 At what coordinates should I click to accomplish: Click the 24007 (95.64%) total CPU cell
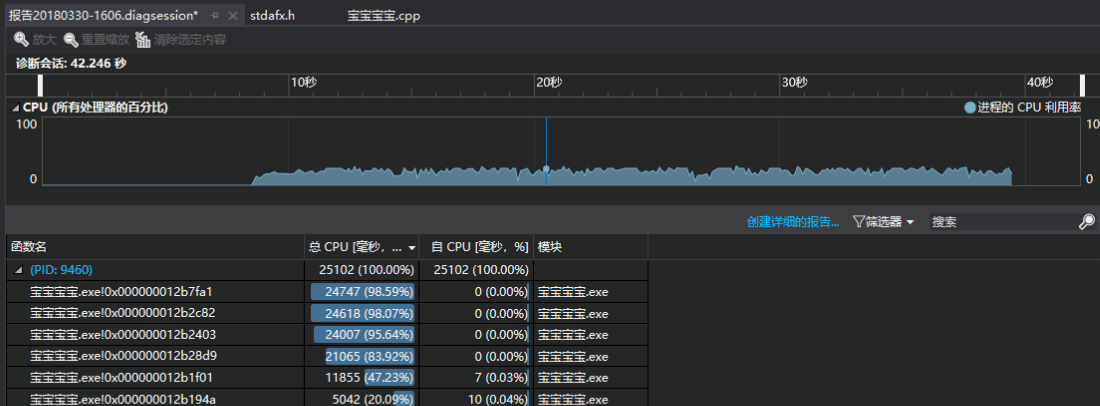click(x=361, y=334)
